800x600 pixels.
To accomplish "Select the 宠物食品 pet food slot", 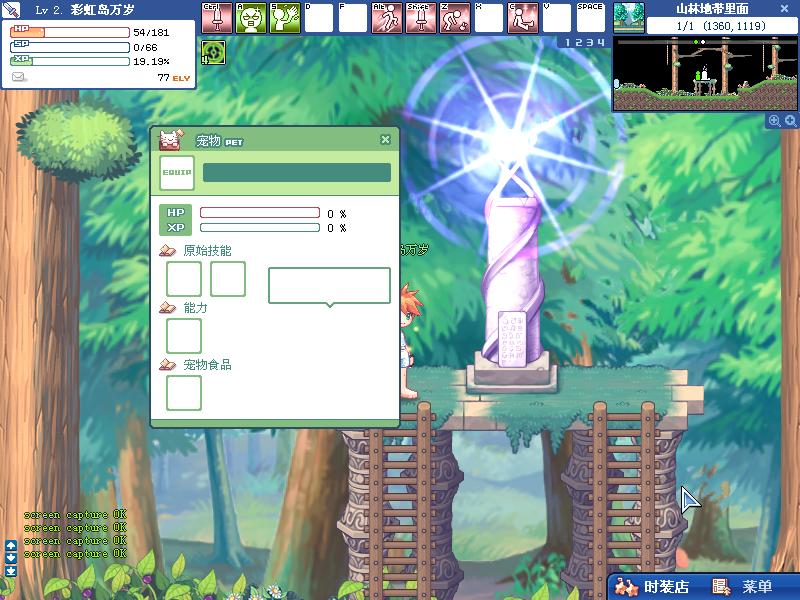I will (184, 393).
